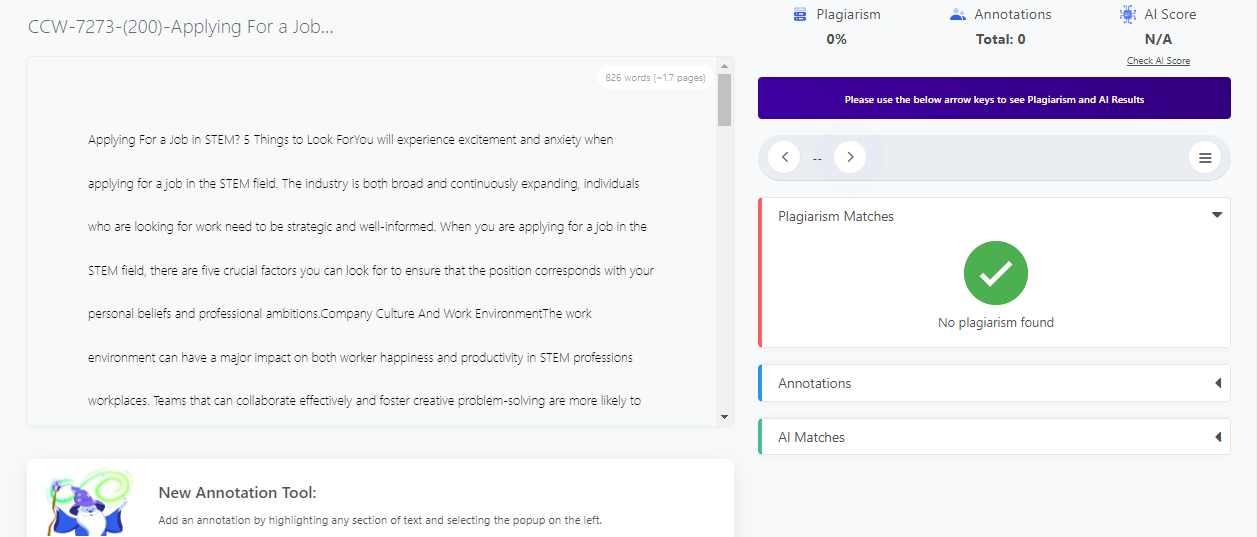1257x537 pixels.
Task: Click the Annotations people icon
Action: pyautogui.click(x=957, y=15)
